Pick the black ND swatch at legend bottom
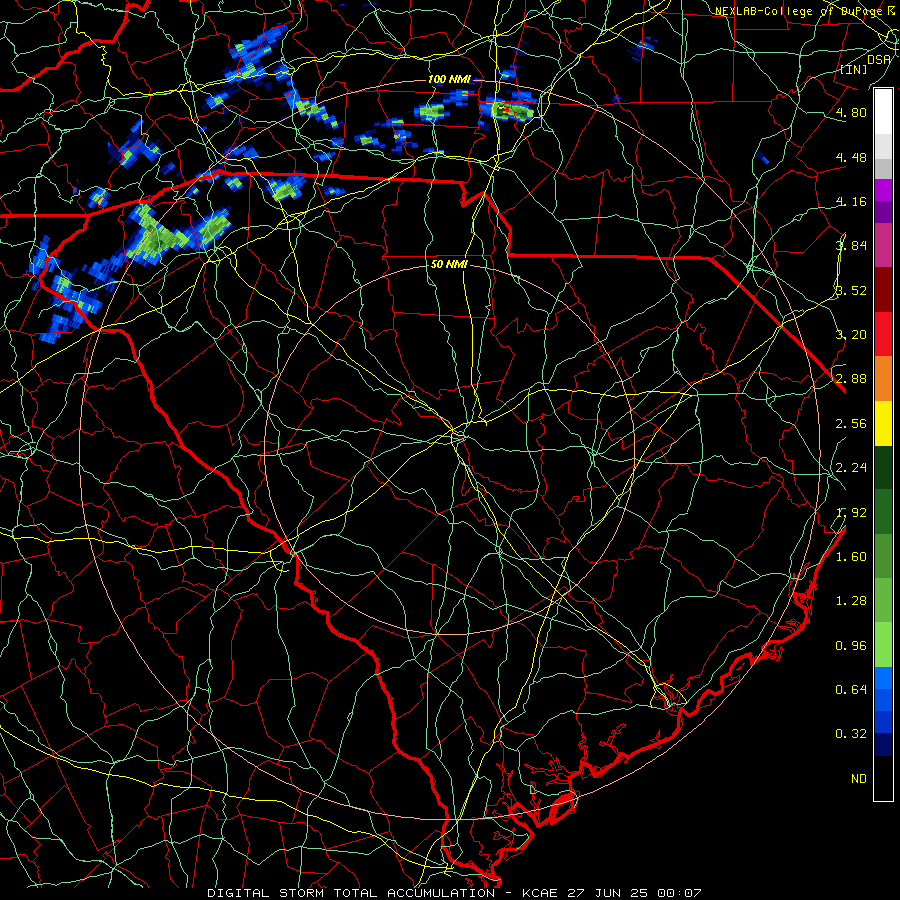The height and width of the screenshot is (900, 900). click(x=883, y=778)
